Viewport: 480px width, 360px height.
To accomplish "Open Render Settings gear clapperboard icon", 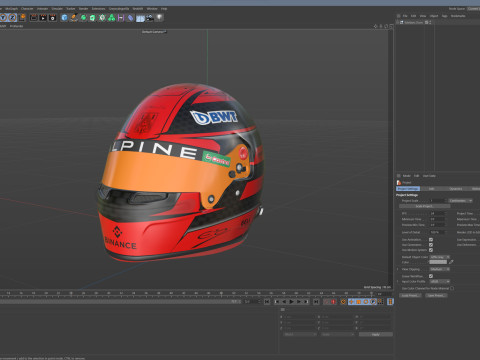I will pyautogui.click(x=53, y=18).
